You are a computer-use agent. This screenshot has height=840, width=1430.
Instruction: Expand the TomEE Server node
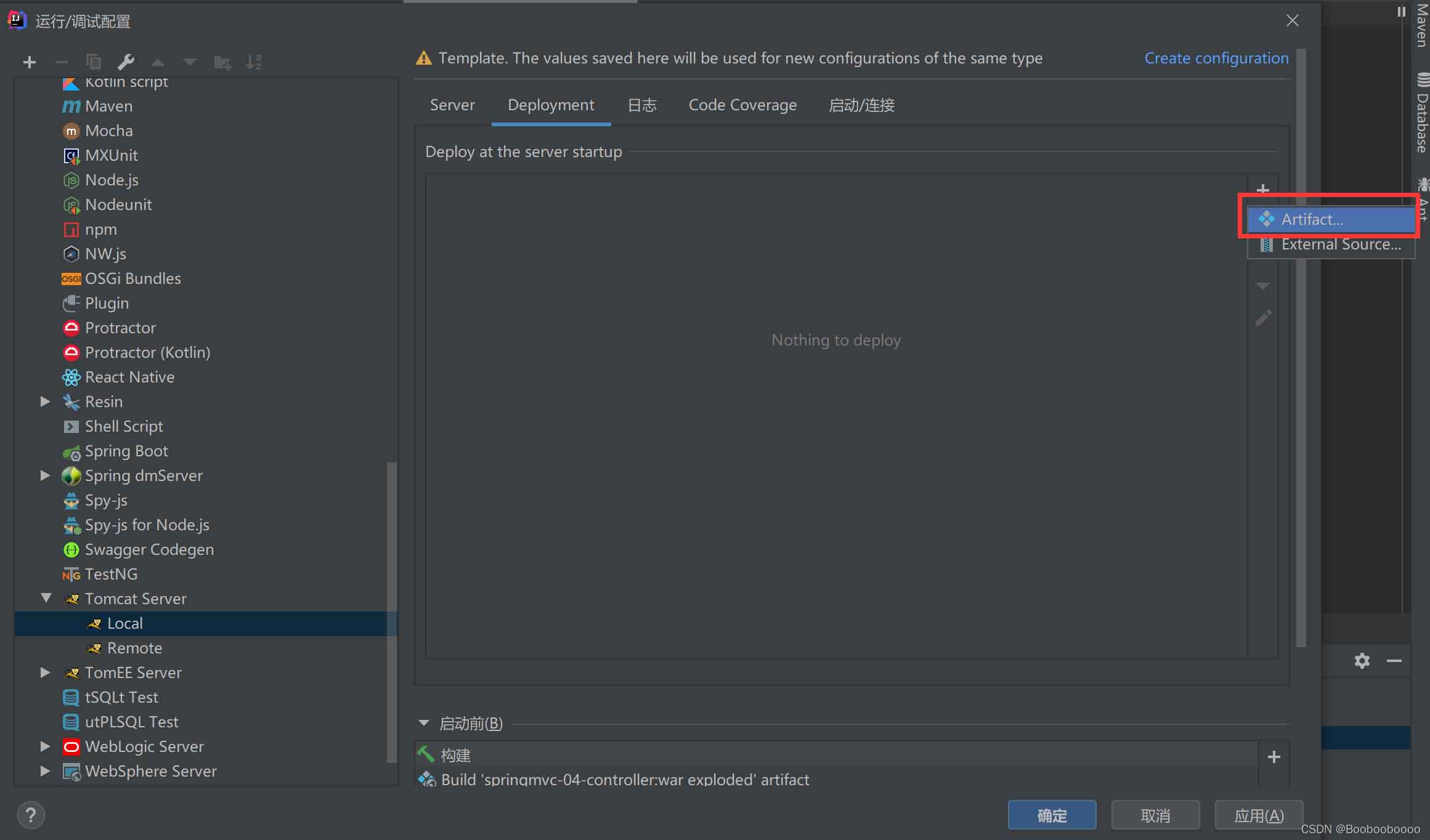pyautogui.click(x=45, y=672)
